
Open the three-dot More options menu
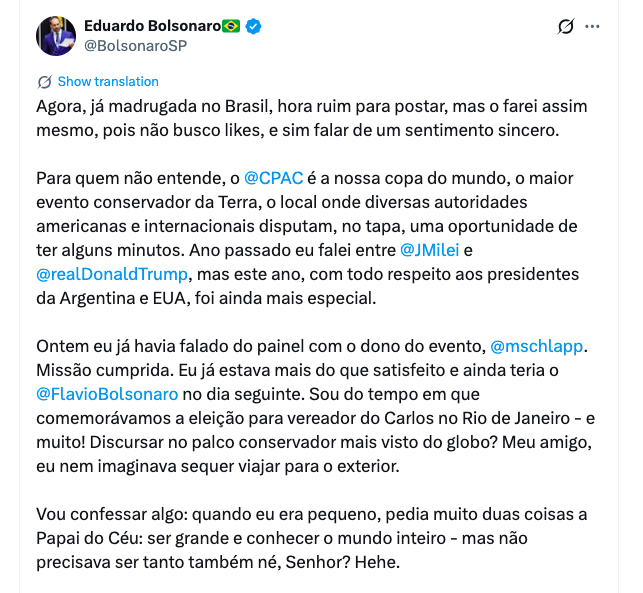[593, 27]
